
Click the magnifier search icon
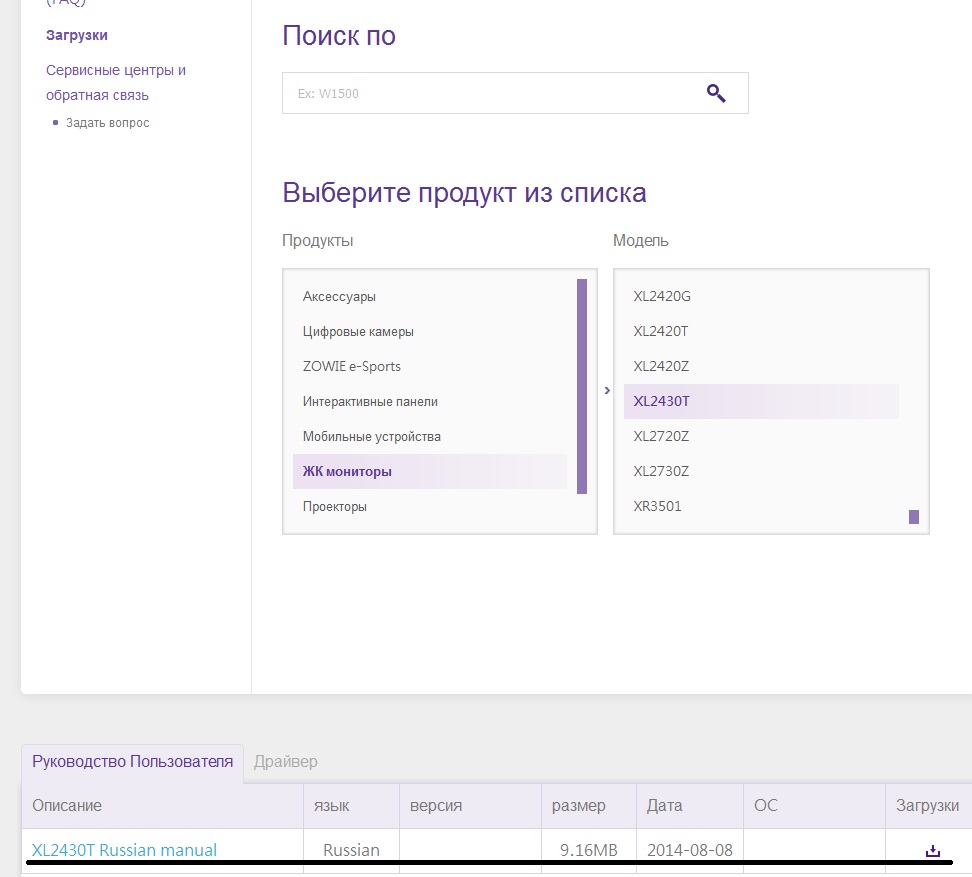[716, 94]
